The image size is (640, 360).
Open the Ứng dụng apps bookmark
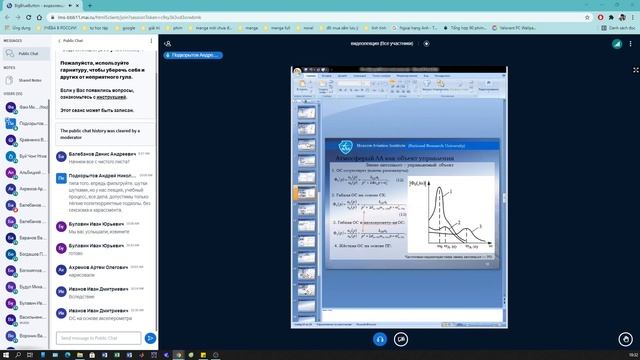tap(18, 28)
